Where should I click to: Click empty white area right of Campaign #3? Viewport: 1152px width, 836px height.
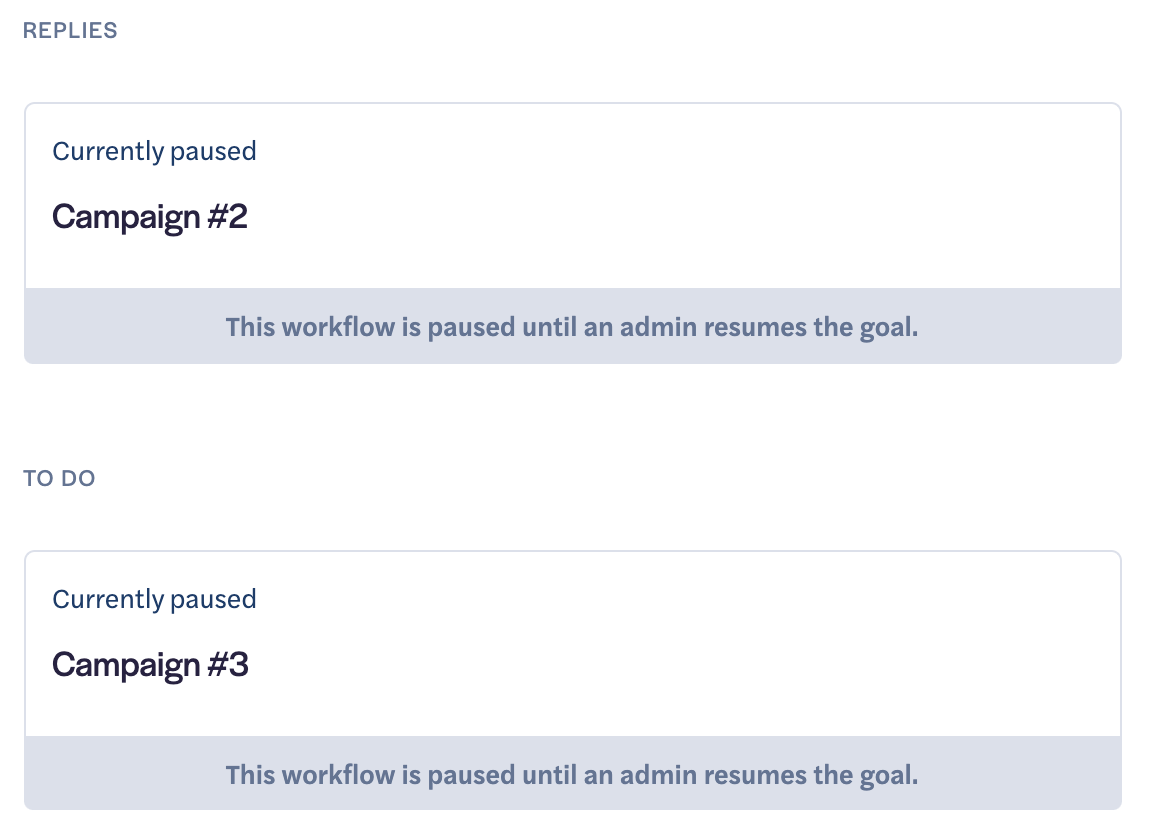(700, 664)
